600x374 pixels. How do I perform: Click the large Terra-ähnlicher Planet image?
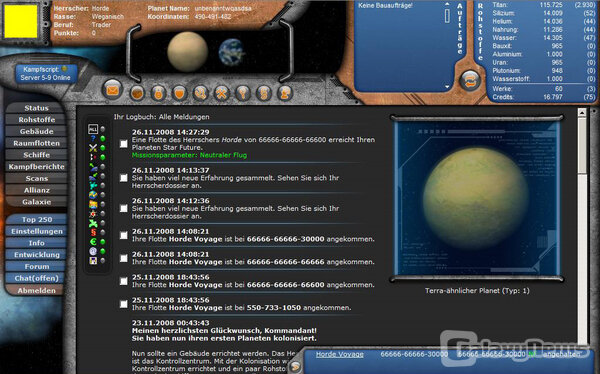(477, 198)
